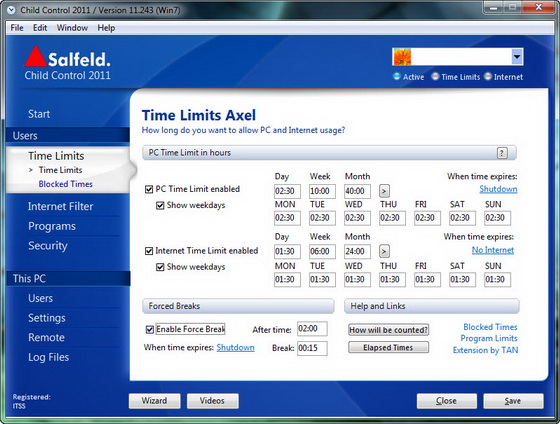Expand the Time Limits sidebar section

56,156
